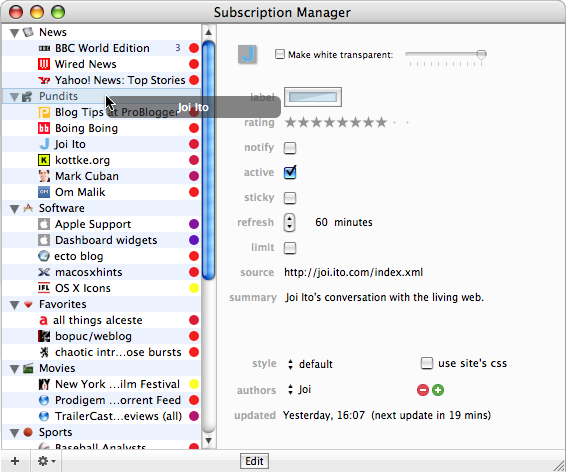Enable Make white transparent checkbox
This screenshot has width=566, height=472.
point(280,54)
